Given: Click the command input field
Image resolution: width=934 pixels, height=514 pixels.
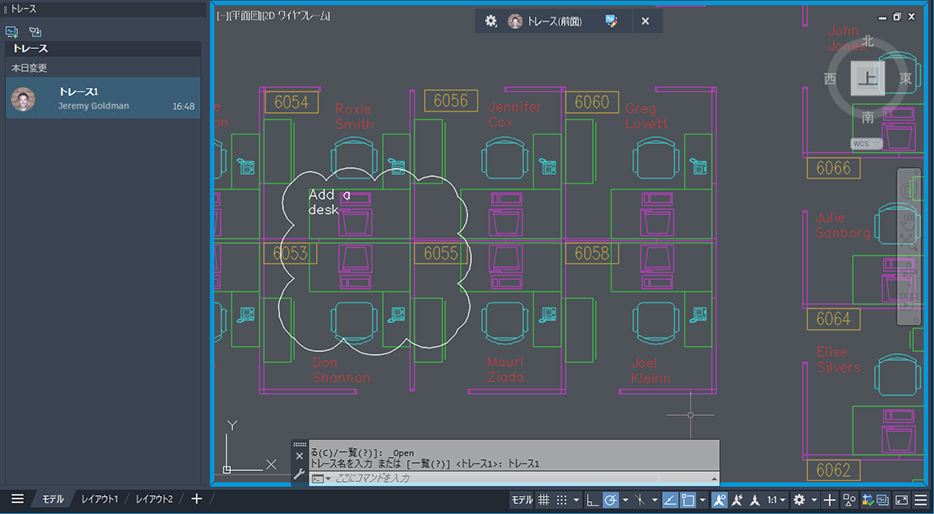Looking at the screenshot, I should pos(494,478).
